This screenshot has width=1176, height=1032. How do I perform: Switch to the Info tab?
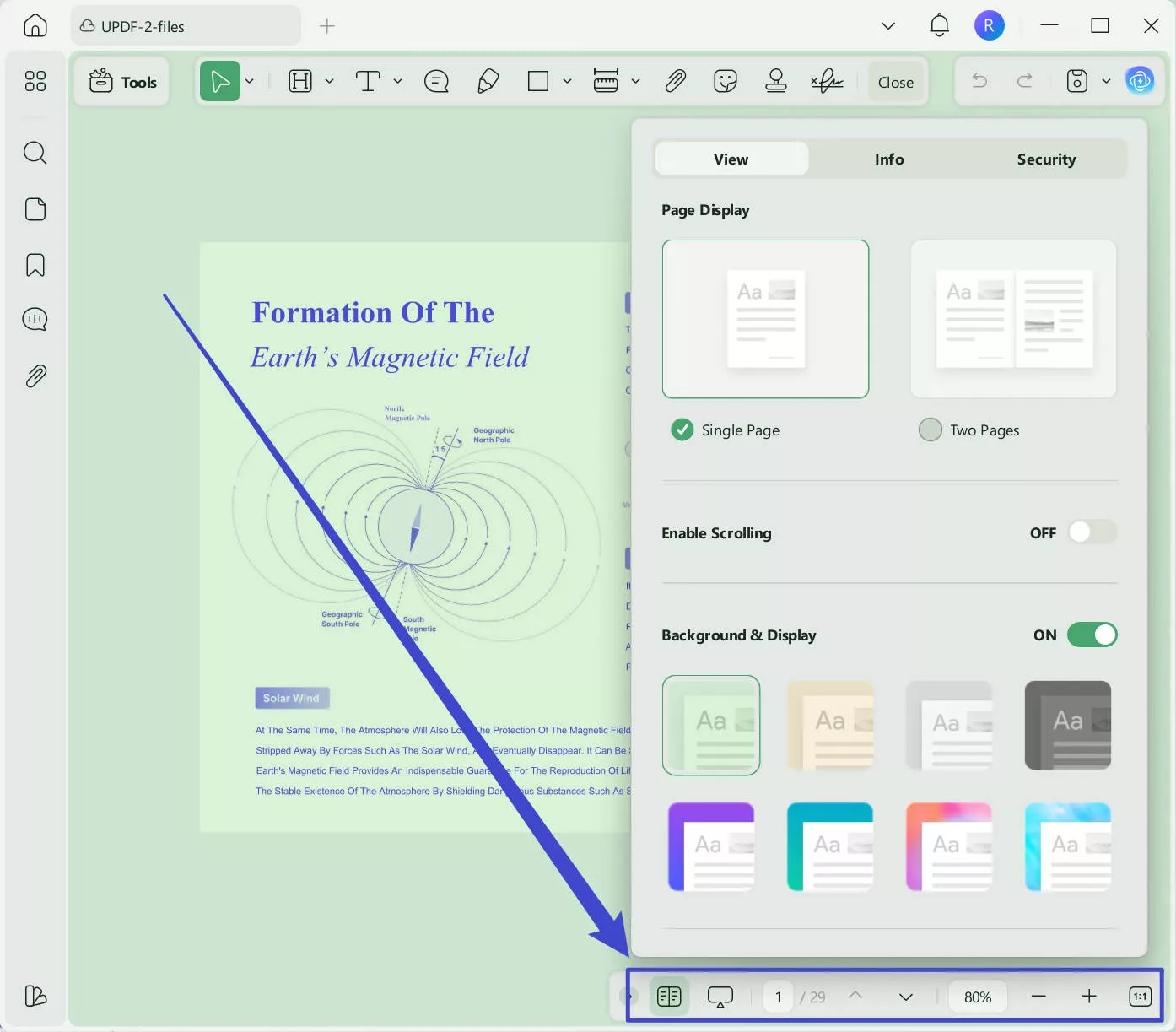tap(889, 159)
